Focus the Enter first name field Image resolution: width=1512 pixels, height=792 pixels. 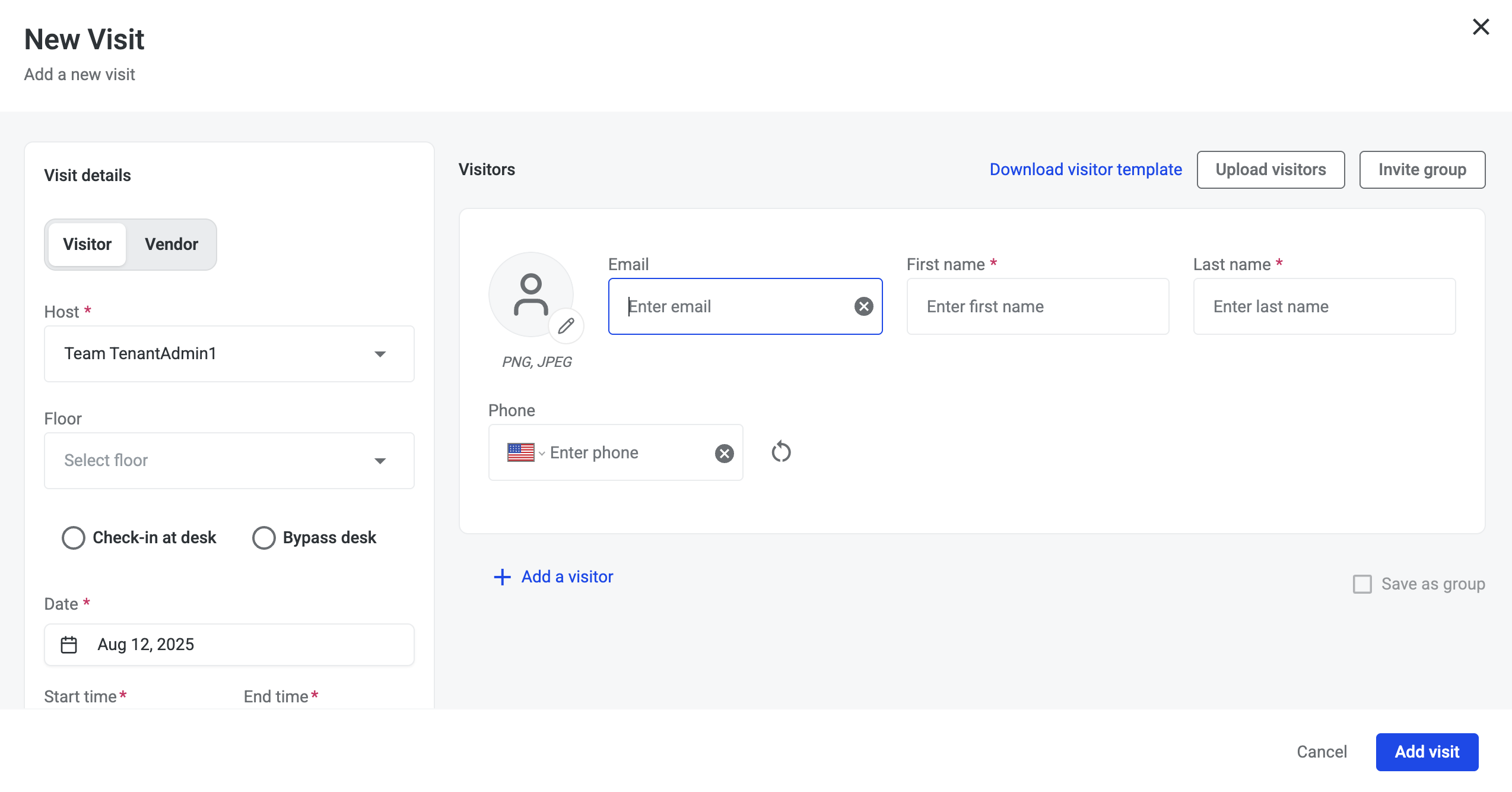[x=1037, y=306]
